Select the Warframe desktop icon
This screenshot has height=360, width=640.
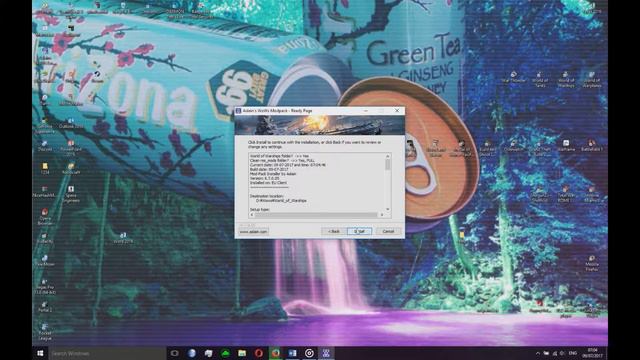(x=566, y=146)
